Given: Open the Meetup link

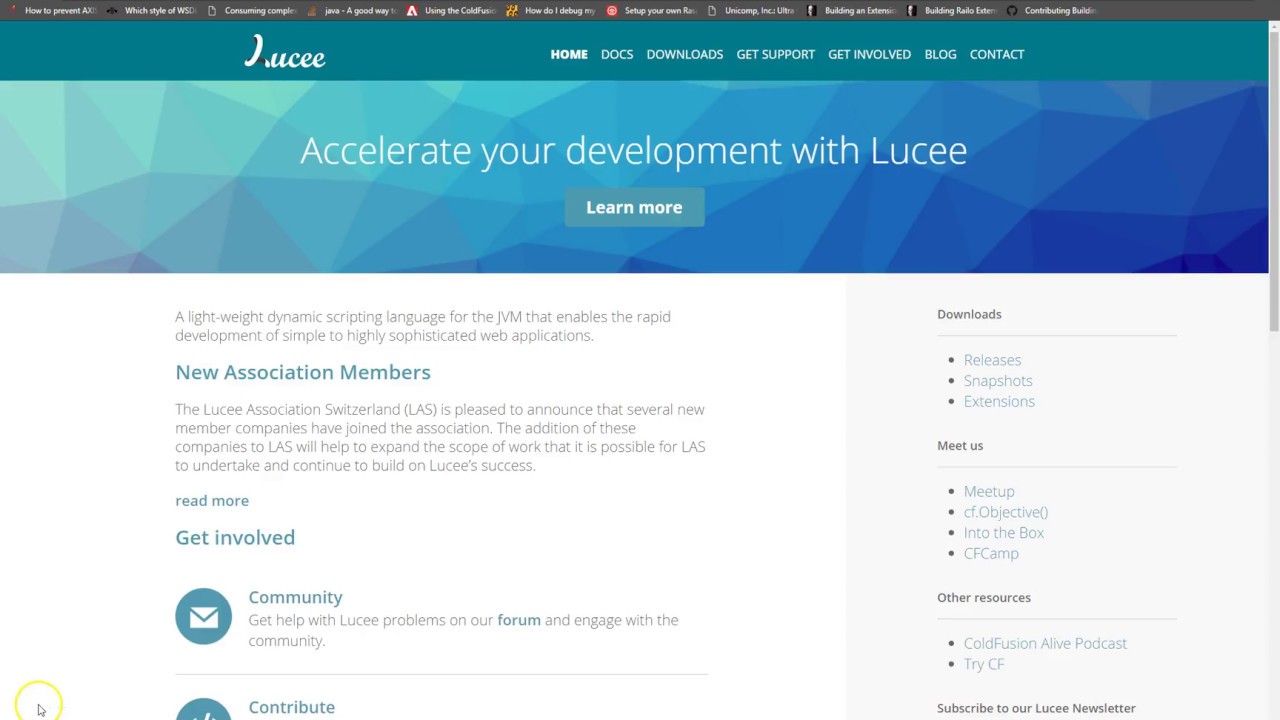Looking at the screenshot, I should (989, 491).
